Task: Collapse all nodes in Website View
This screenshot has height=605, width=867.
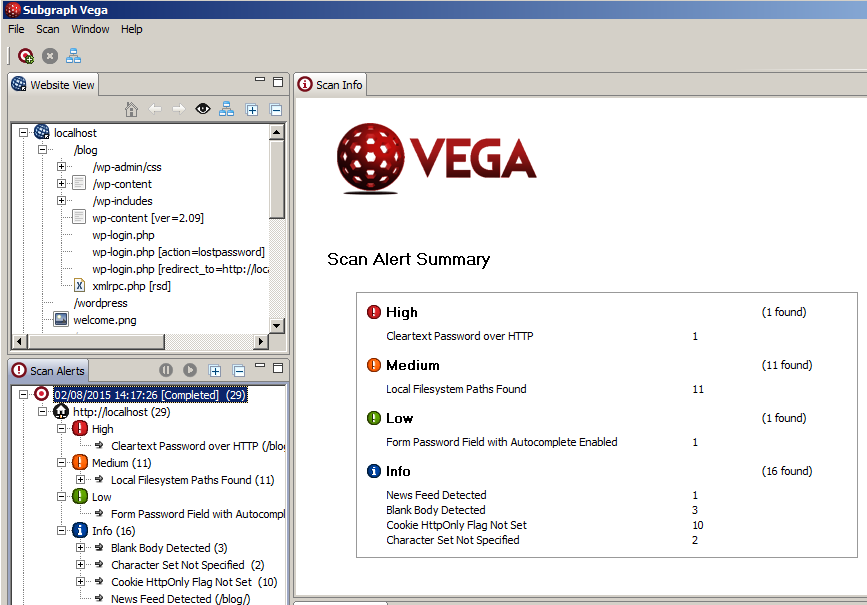Action: coord(276,110)
